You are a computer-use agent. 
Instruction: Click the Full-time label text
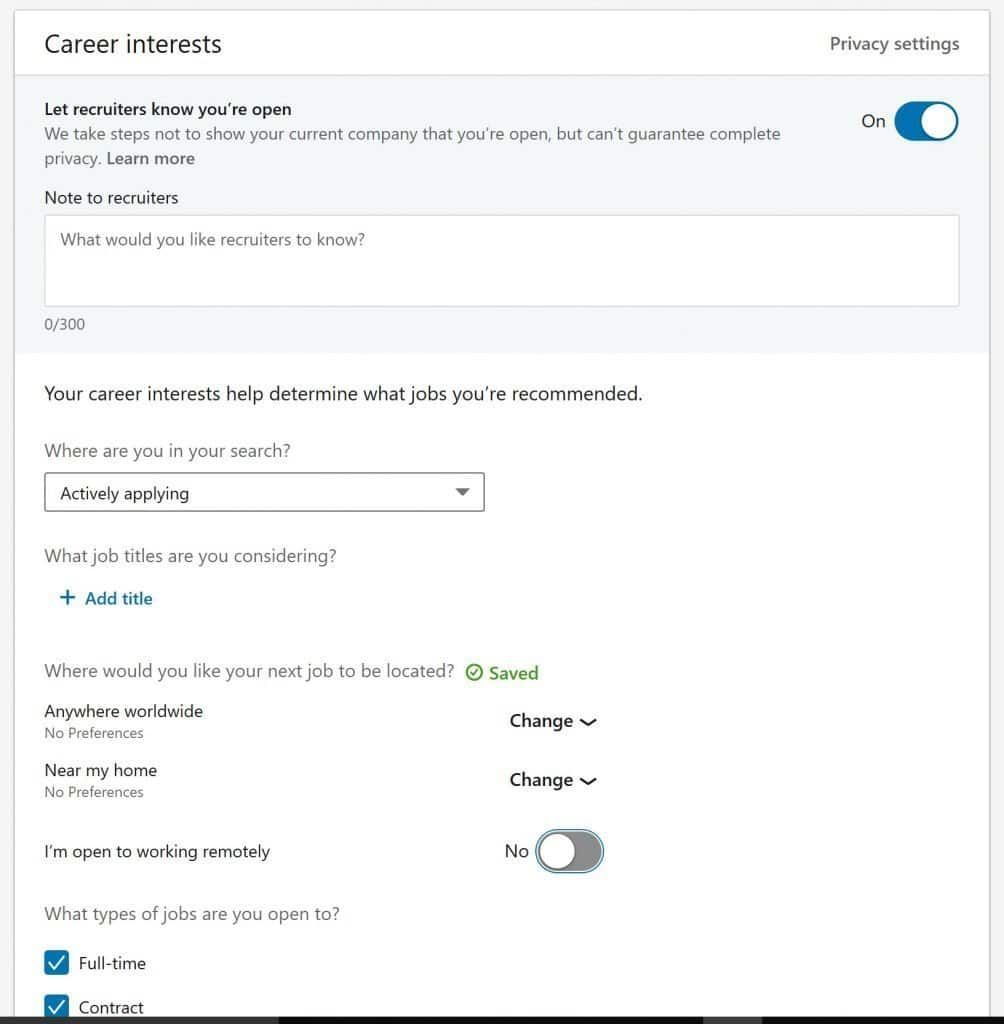click(112, 963)
